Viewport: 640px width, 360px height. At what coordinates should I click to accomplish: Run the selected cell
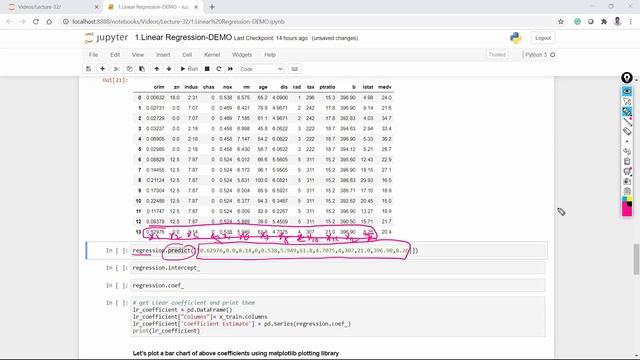pos(189,69)
